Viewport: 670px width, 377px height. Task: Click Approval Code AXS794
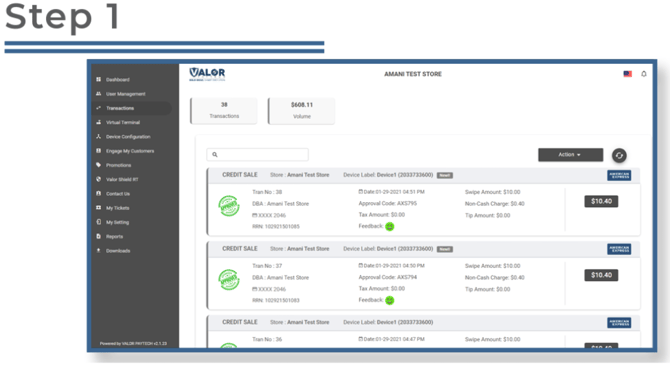(388, 277)
